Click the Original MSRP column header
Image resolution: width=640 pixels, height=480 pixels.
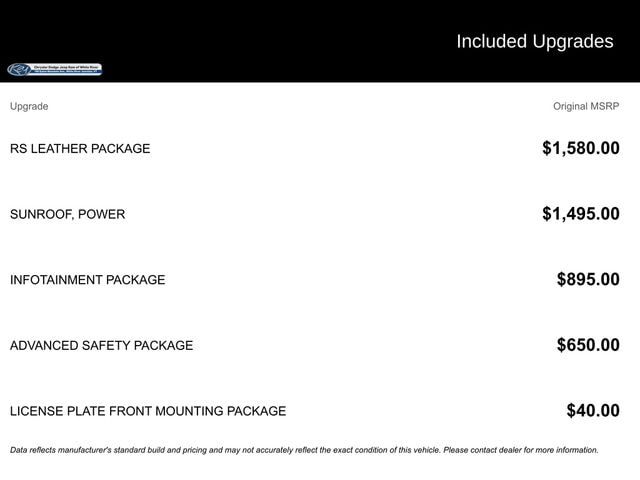pos(586,106)
